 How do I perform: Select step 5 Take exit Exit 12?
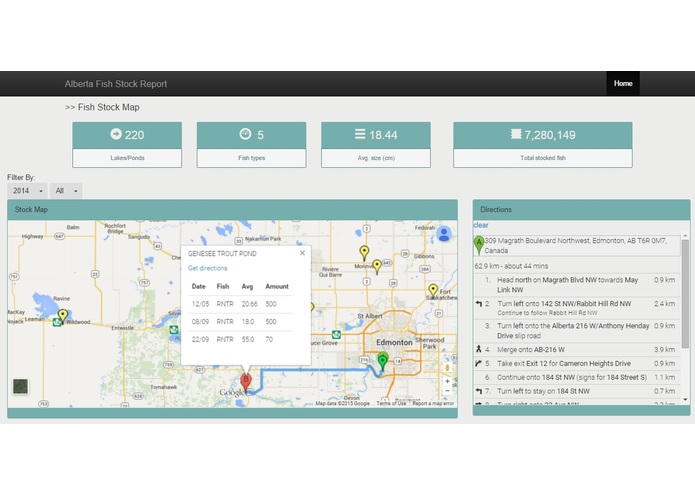click(x=576, y=363)
